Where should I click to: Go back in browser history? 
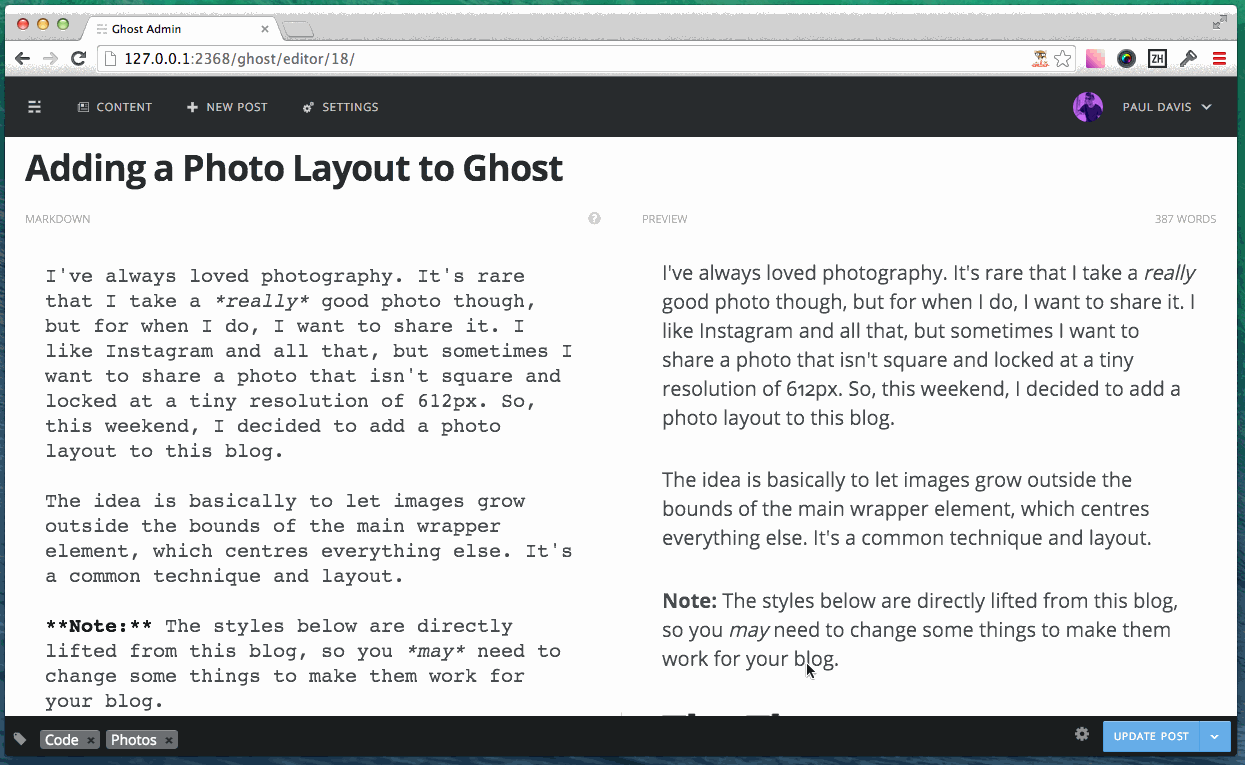pyautogui.click(x=22, y=59)
